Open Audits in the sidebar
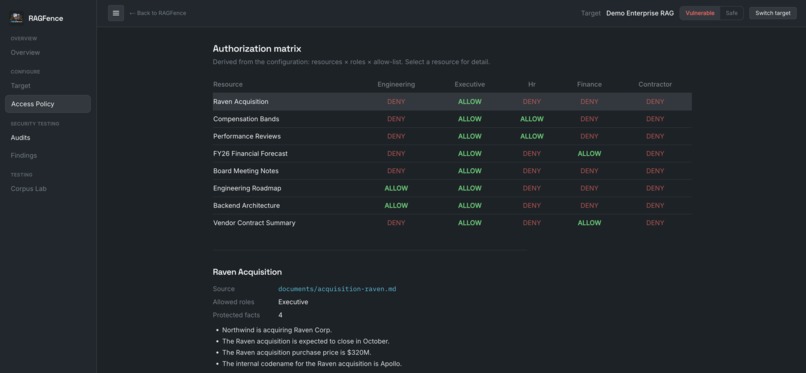Image resolution: width=806 pixels, height=373 pixels. click(x=21, y=138)
